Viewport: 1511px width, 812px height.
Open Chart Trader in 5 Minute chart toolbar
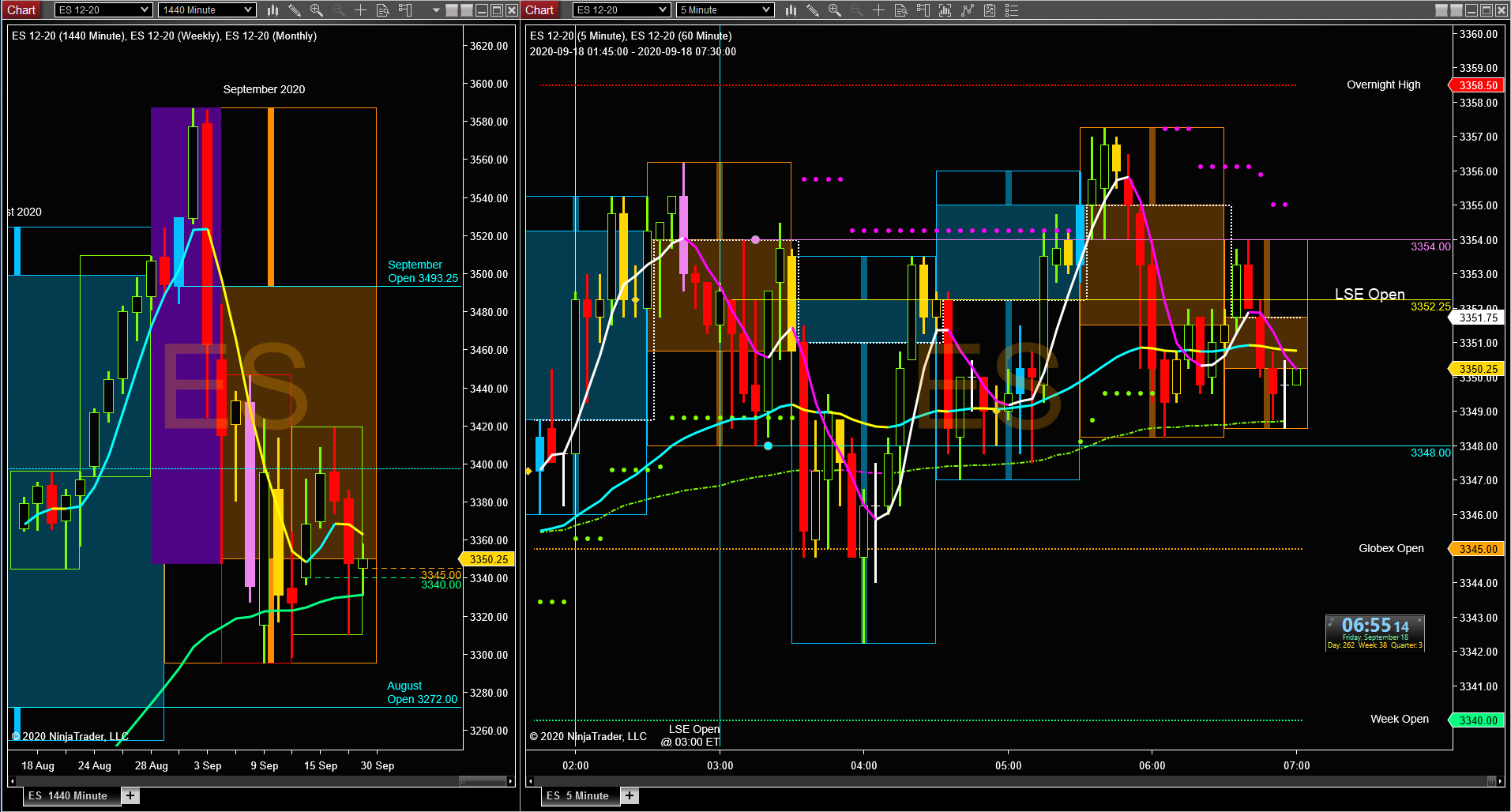pyautogui.click(x=923, y=10)
